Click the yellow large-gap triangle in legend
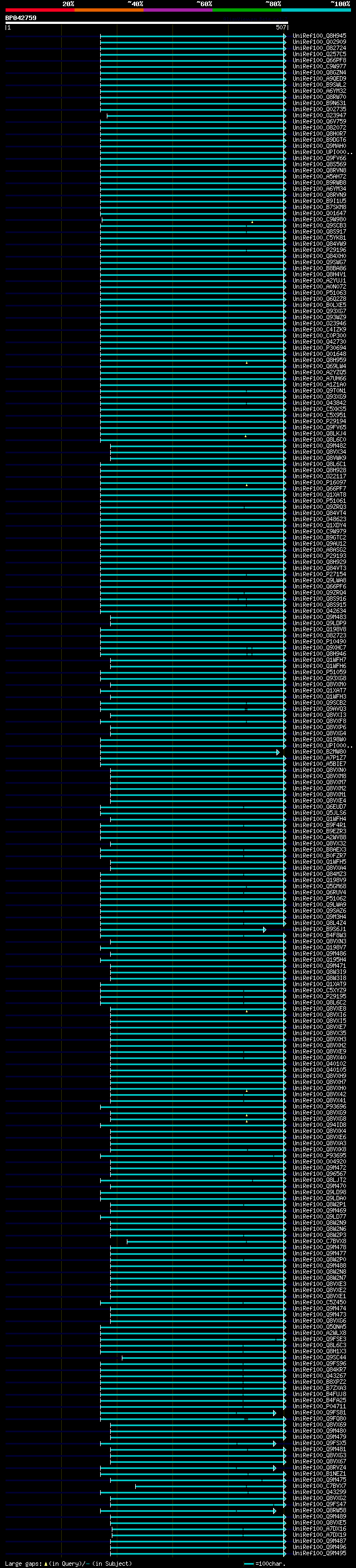 [x=46, y=1563]
